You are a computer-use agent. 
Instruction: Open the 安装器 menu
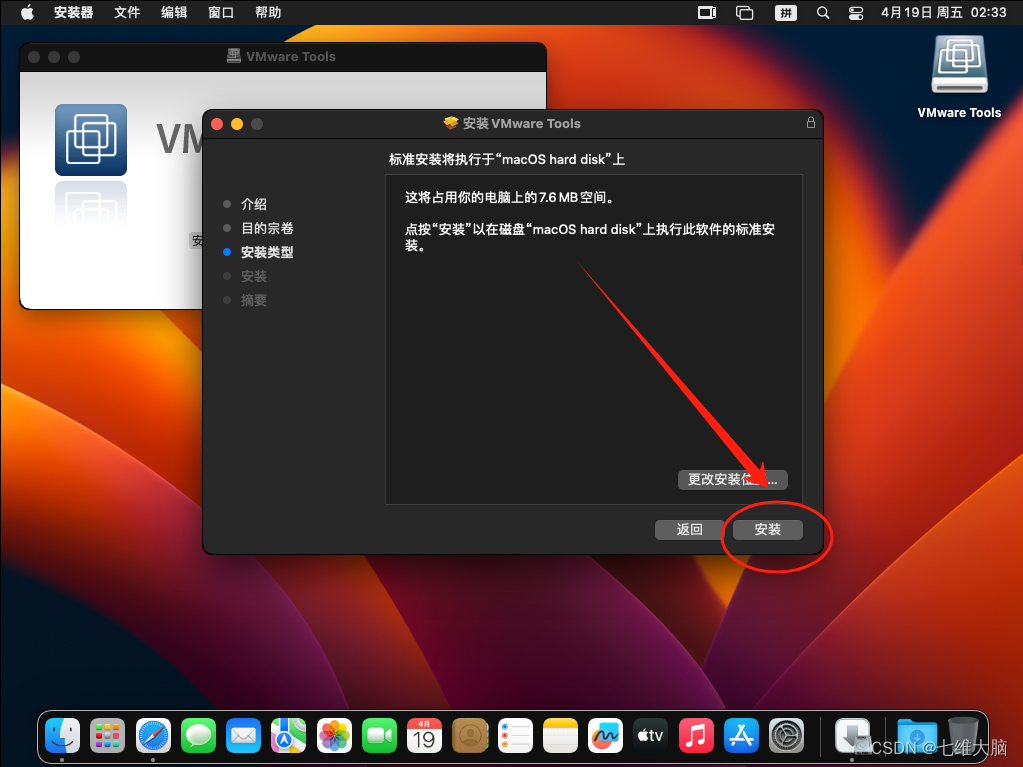point(73,12)
